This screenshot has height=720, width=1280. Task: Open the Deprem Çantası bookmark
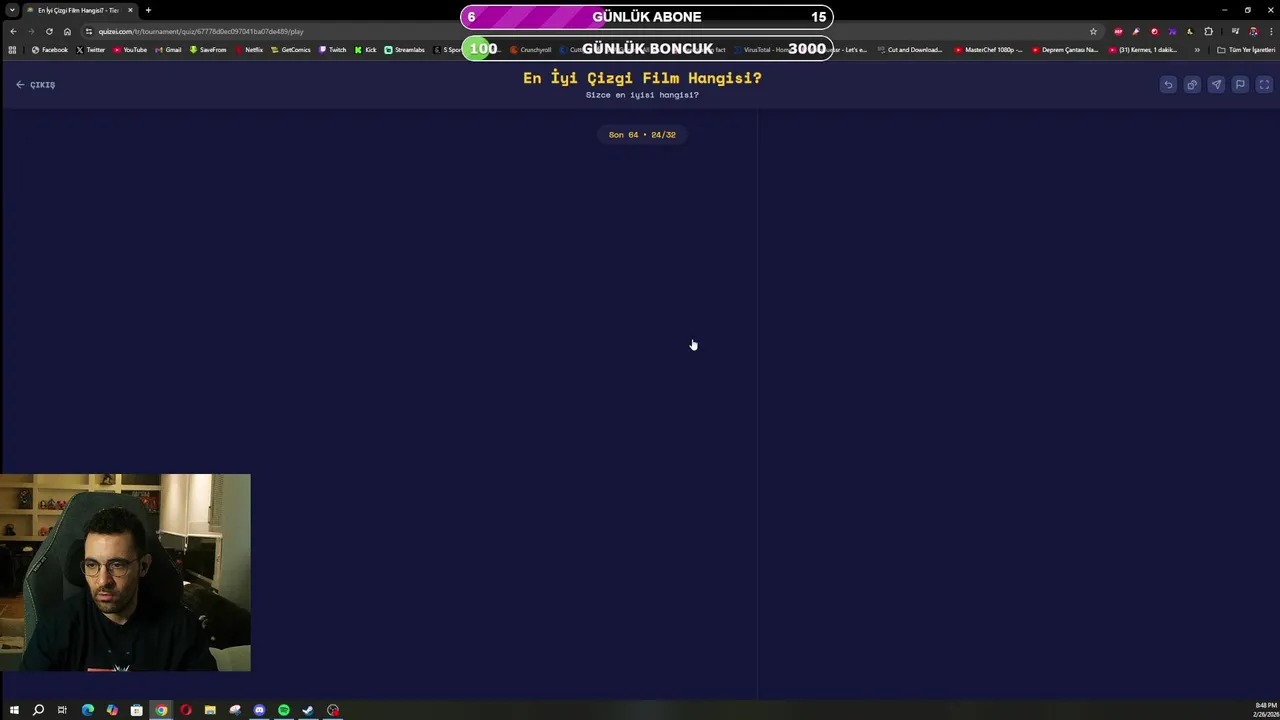pos(1065,50)
